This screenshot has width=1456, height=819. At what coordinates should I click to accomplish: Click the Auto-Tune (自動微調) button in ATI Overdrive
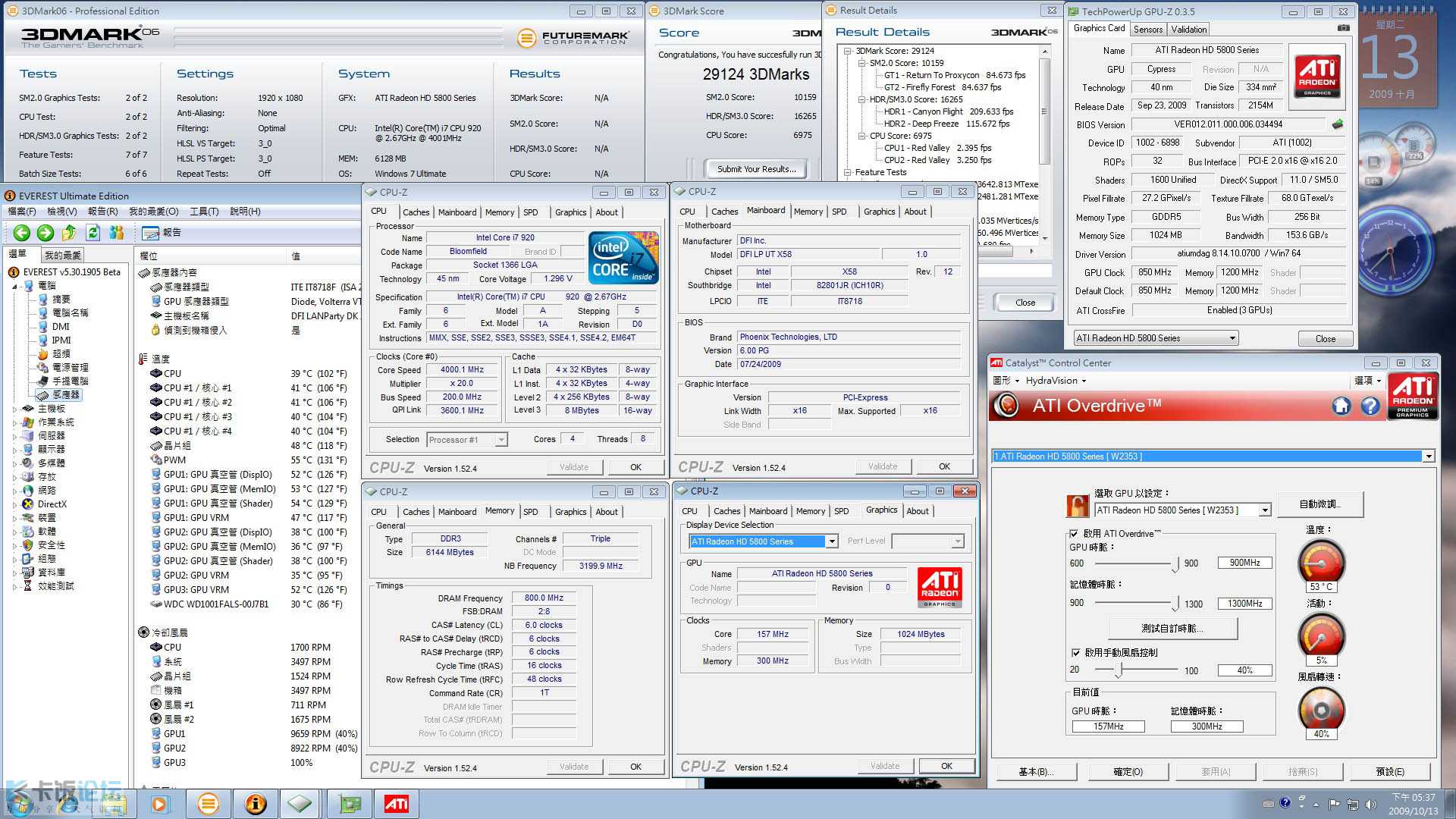(x=1319, y=504)
